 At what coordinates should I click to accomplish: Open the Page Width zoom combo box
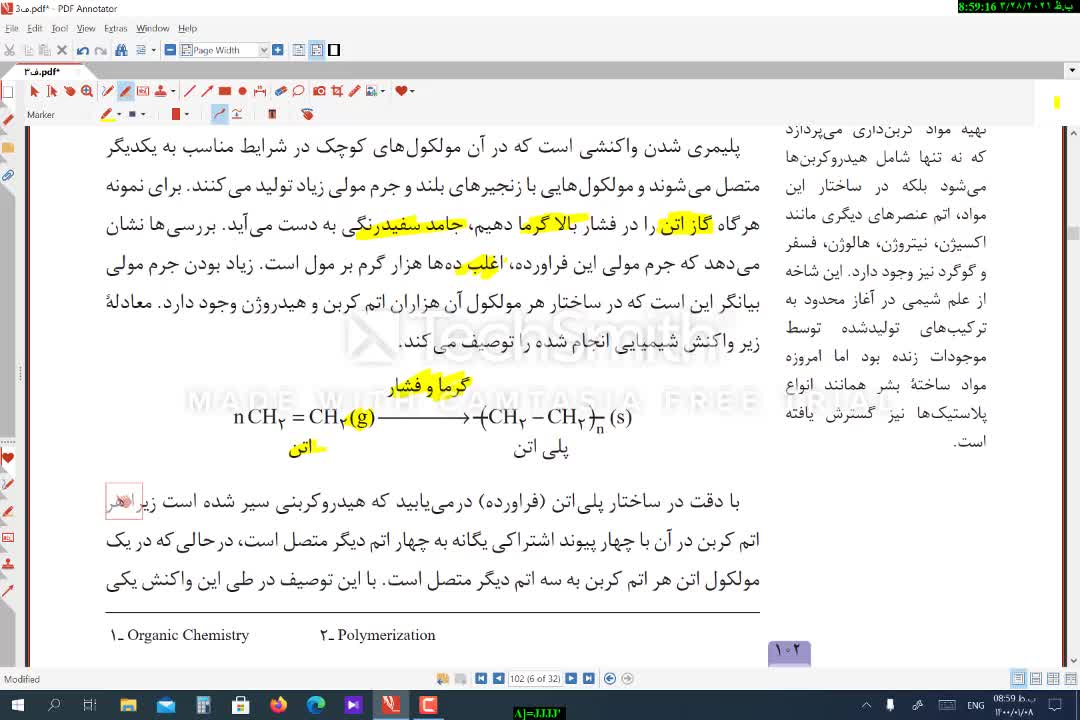(224, 50)
